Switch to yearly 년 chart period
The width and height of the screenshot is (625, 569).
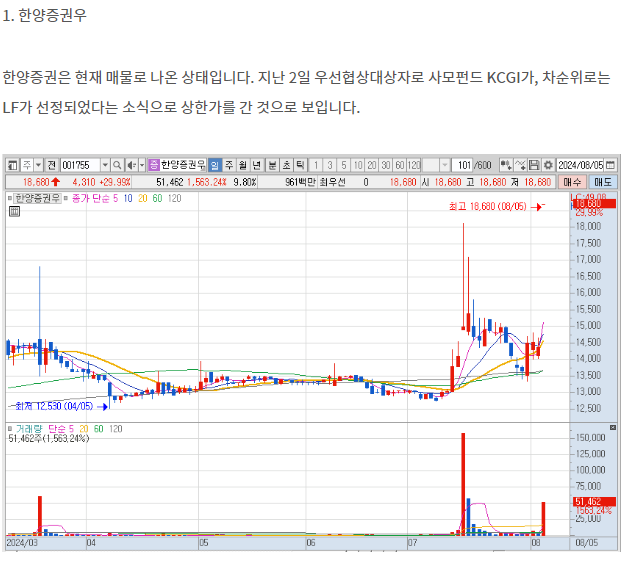257,165
